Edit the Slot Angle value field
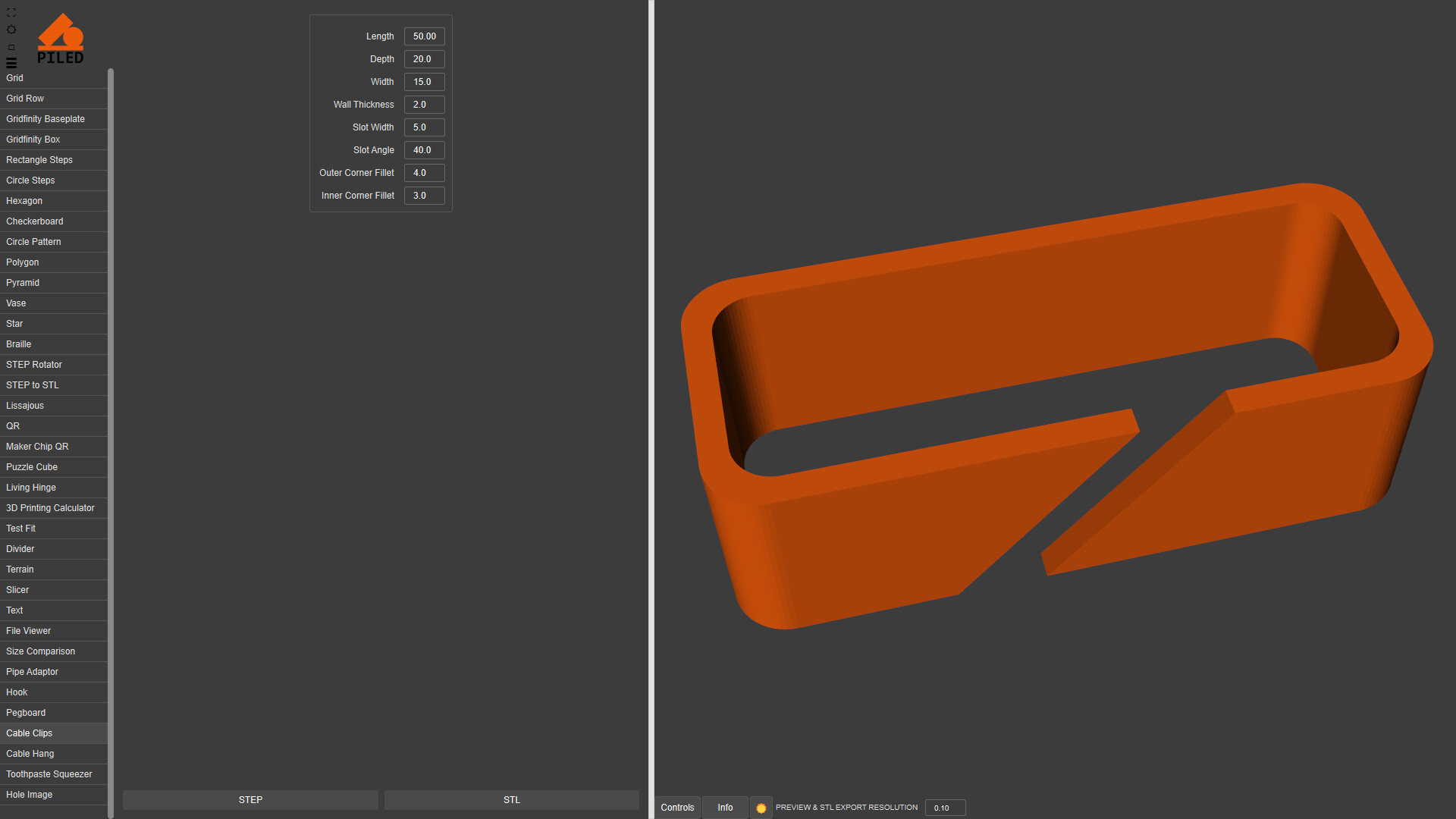This screenshot has height=819, width=1456. (x=424, y=150)
